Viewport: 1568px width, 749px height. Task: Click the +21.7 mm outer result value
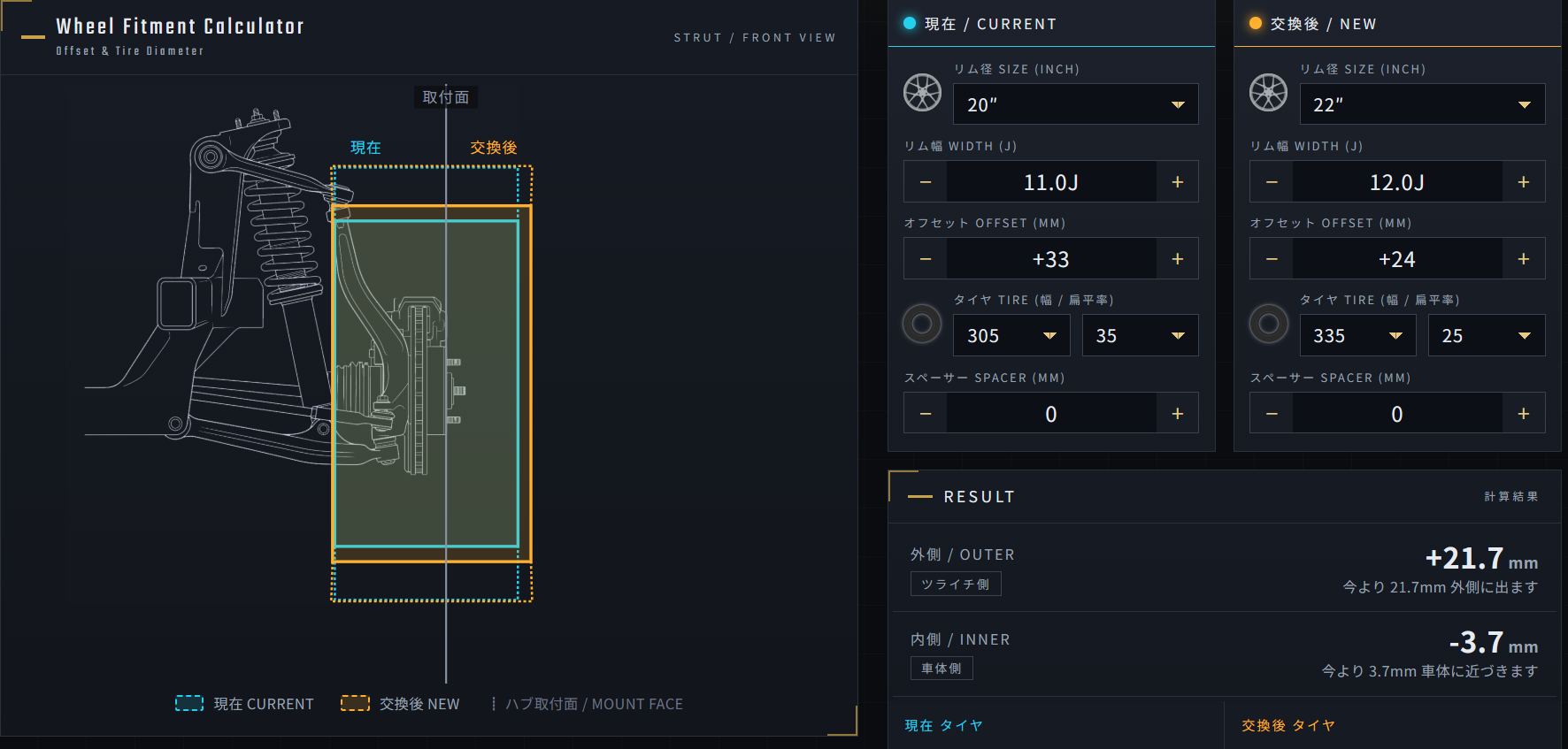click(1481, 558)
